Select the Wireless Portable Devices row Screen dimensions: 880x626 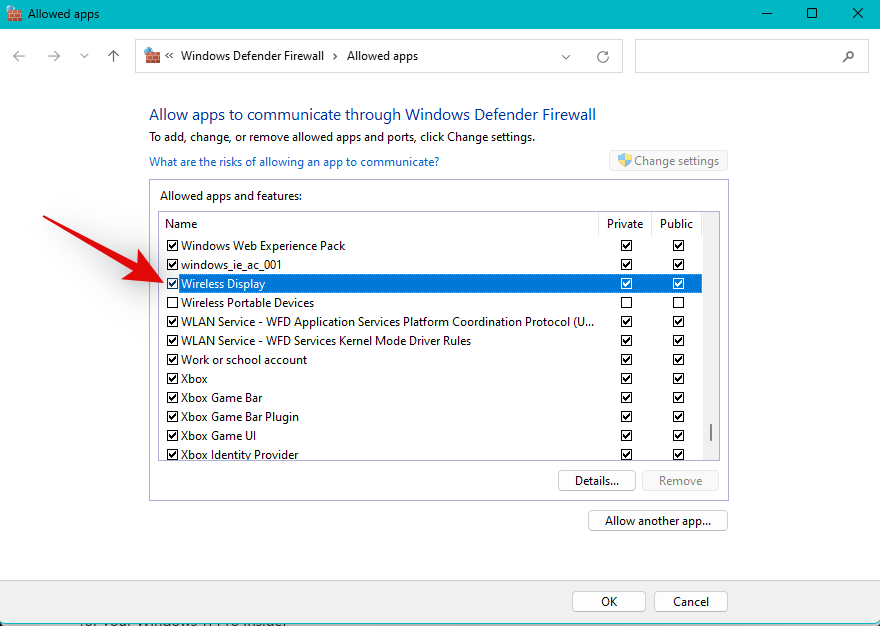click(430, 303)
